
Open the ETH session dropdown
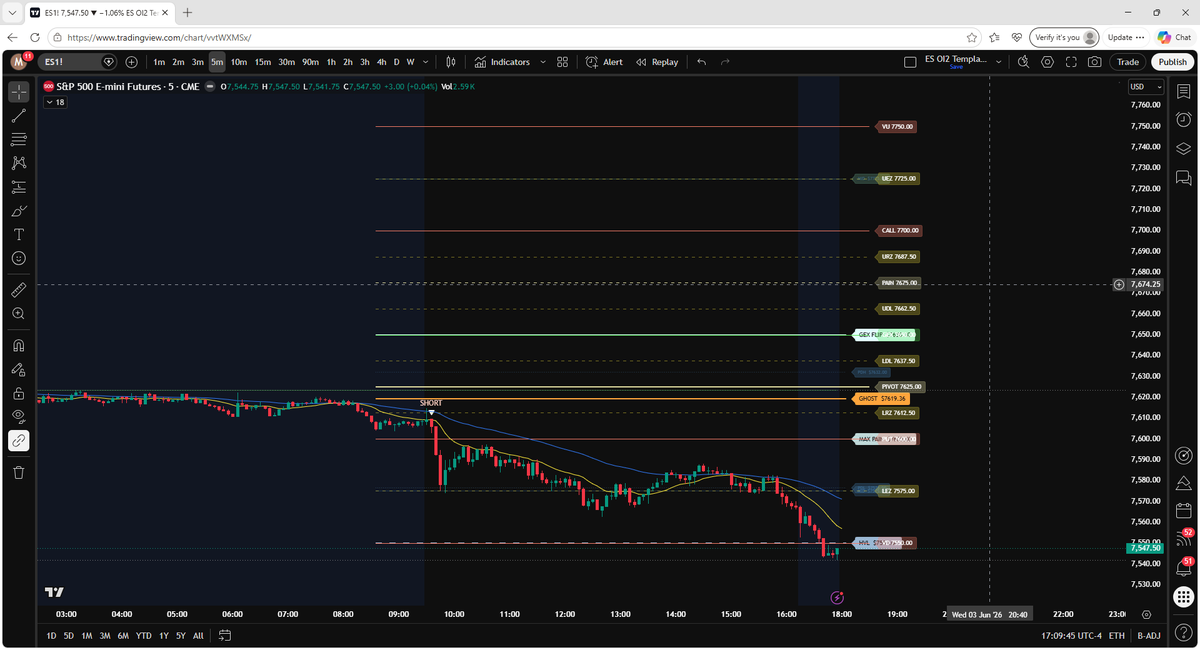coord(1117,636)
